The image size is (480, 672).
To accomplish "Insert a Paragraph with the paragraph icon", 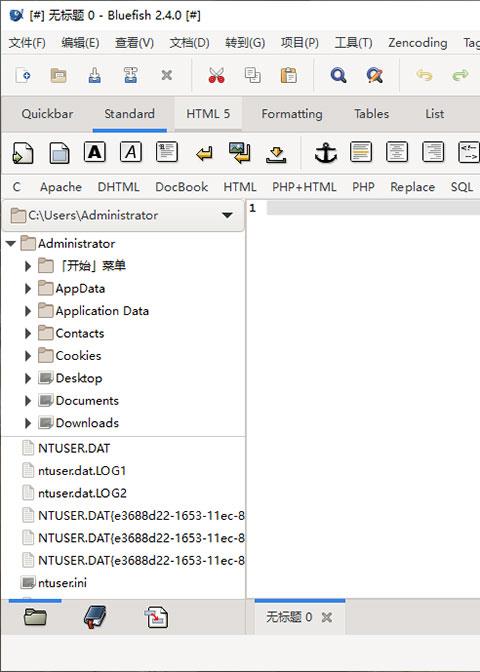I will click(167, 152).
